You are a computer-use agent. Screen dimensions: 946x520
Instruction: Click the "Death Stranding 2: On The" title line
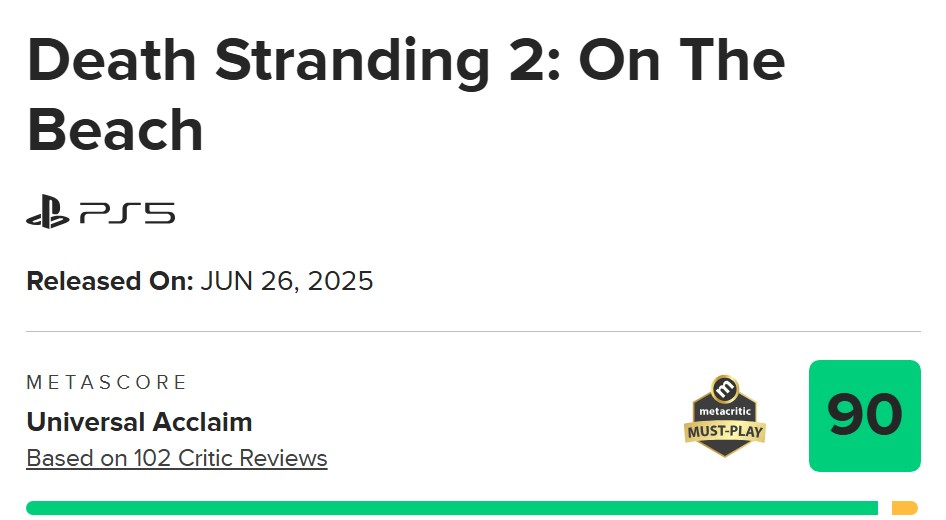coord(405,62)
